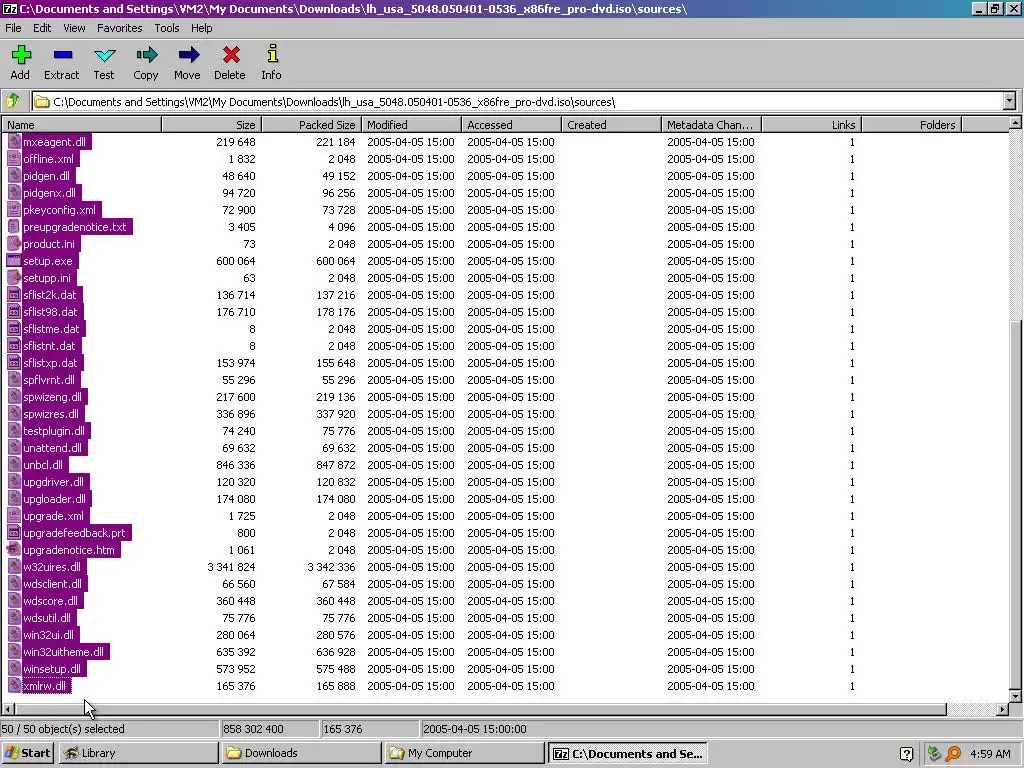
Task: Click the upgradenotice.htm file icon
Action: pyautogui.click(x=14, y=550)
